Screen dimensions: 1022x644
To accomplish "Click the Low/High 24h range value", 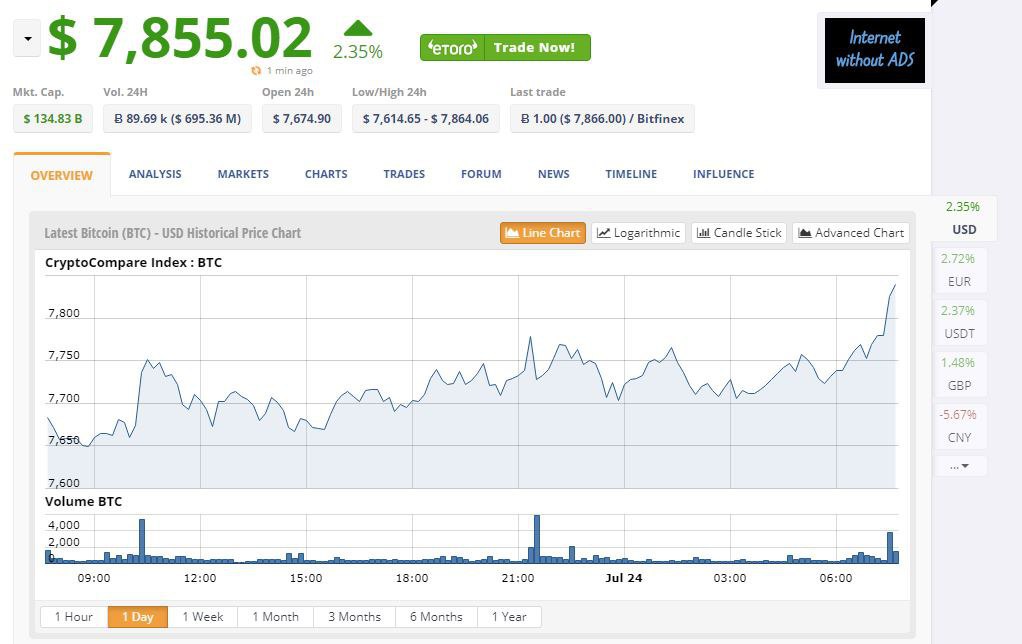I will pos(426,119).
